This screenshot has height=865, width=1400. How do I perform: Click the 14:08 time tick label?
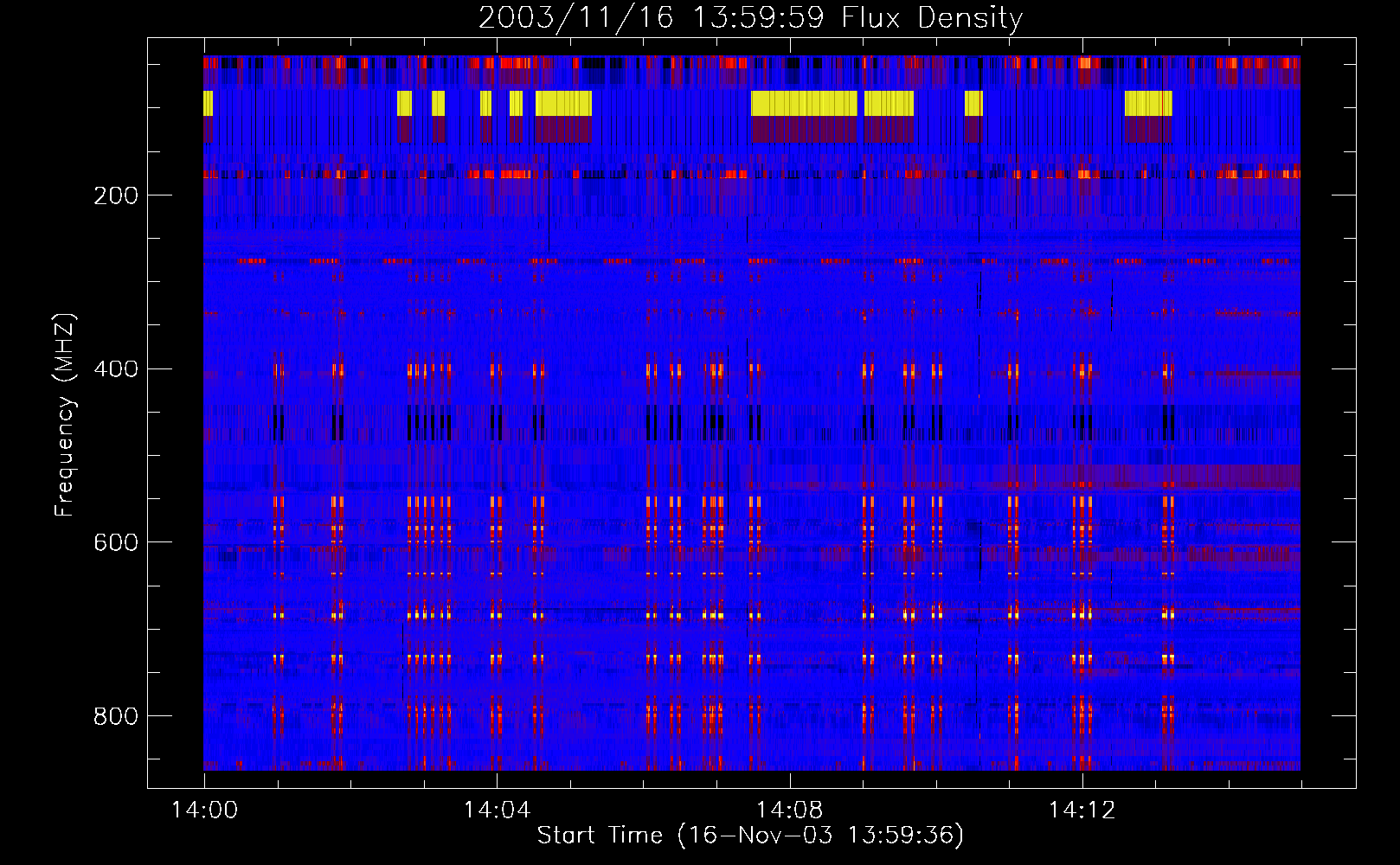(x=789, y=811)
